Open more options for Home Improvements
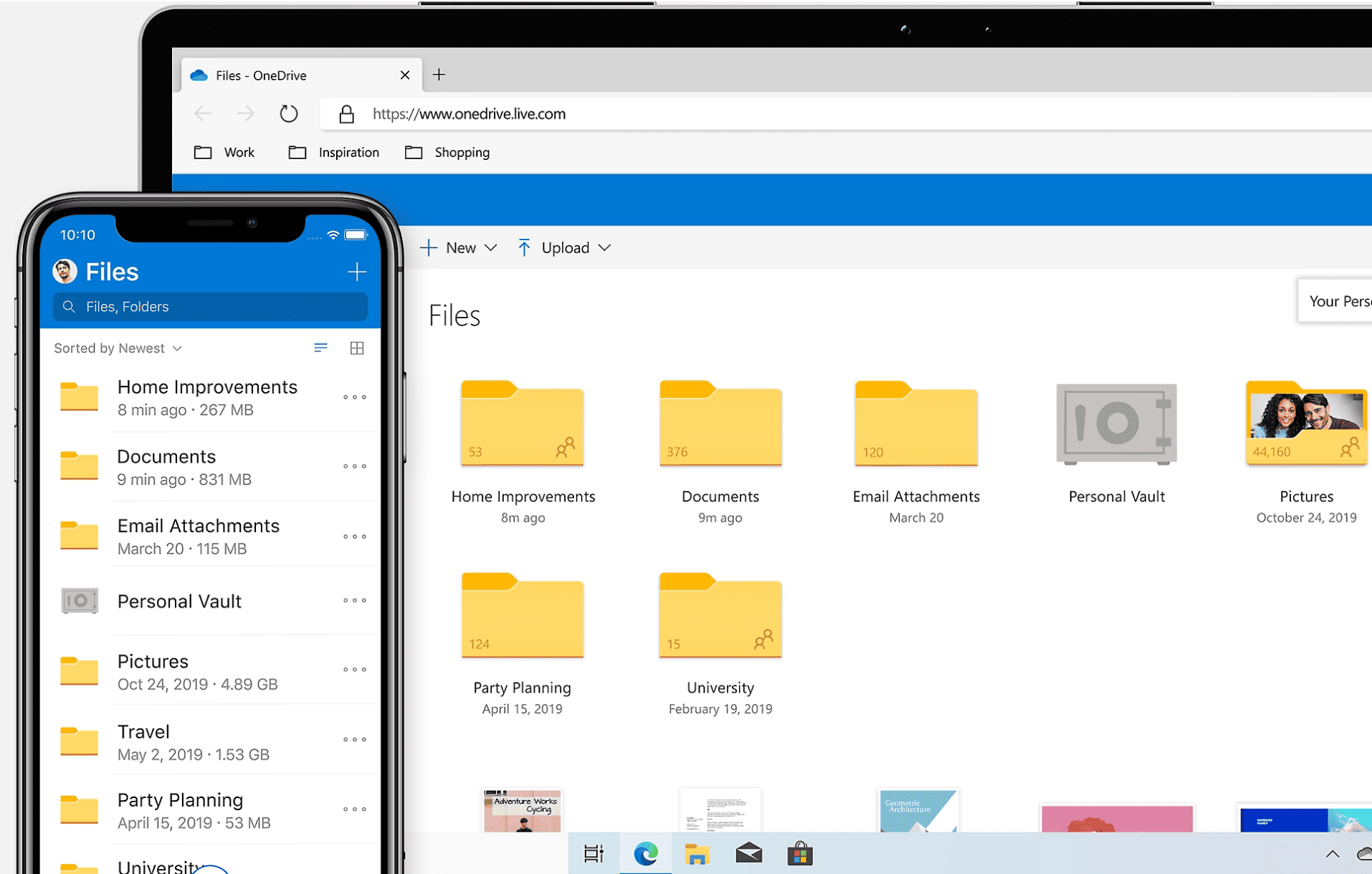 tap(354, 397)
